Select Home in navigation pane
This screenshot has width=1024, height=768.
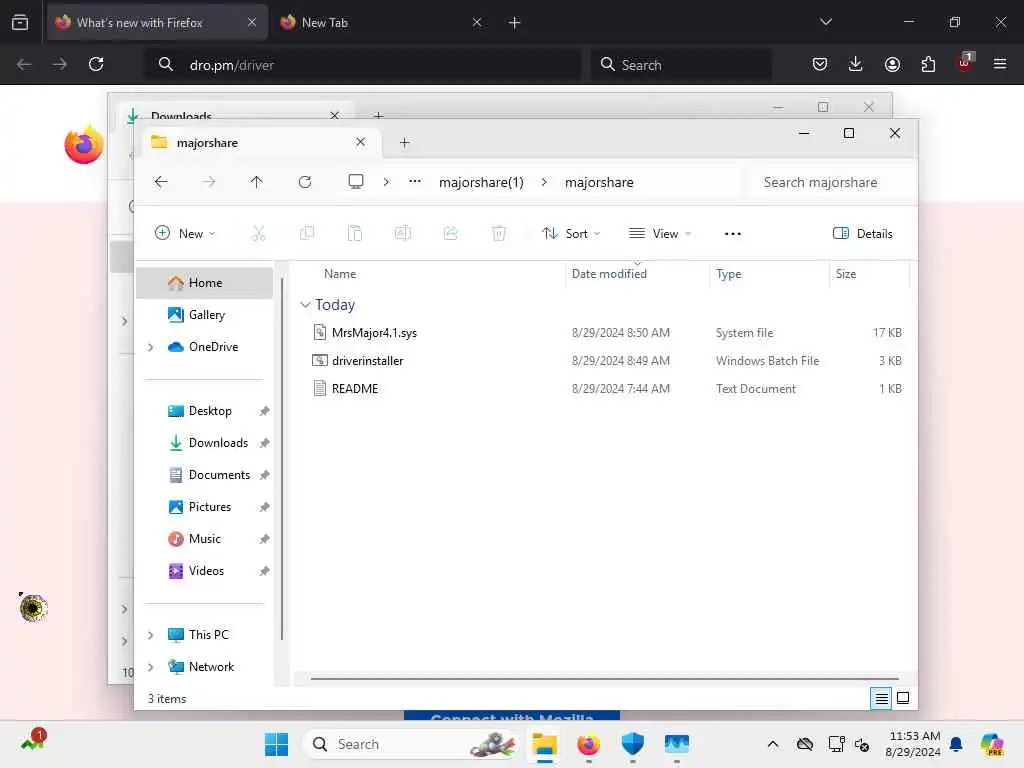(x=204, y=283)
